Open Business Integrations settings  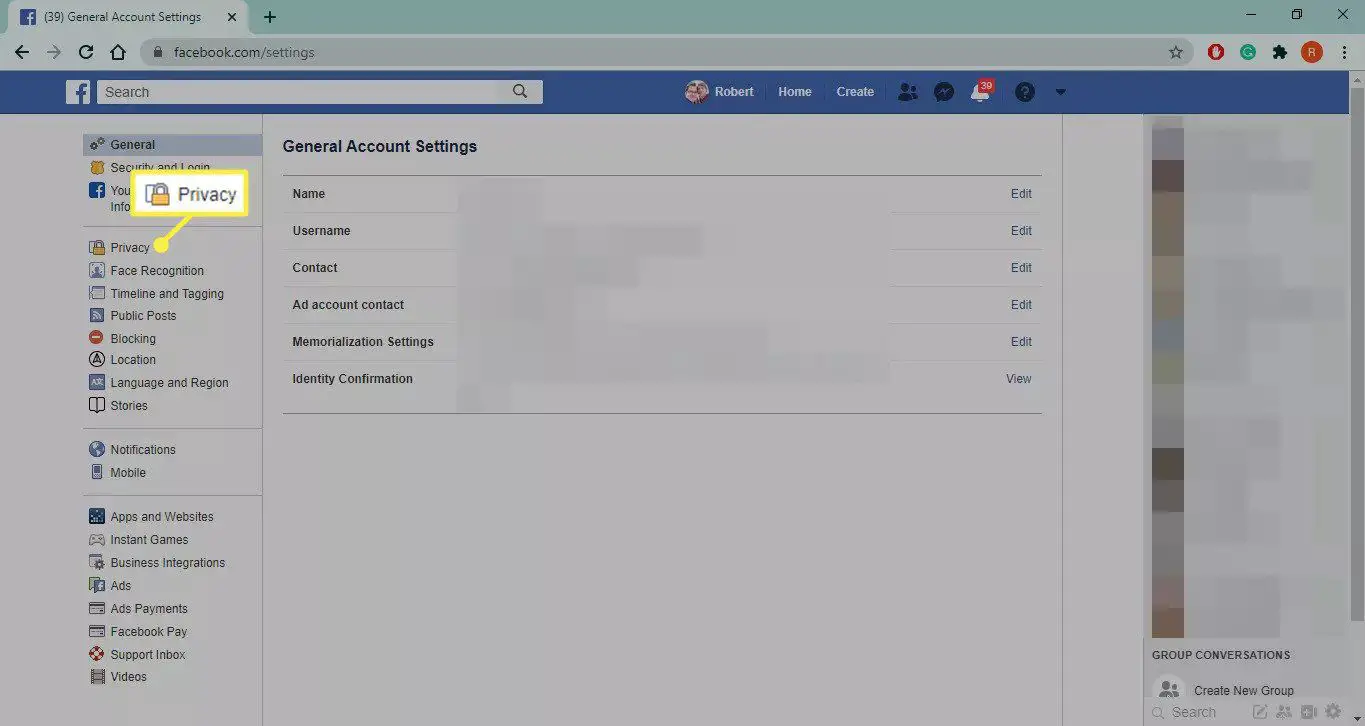(168, 563)
